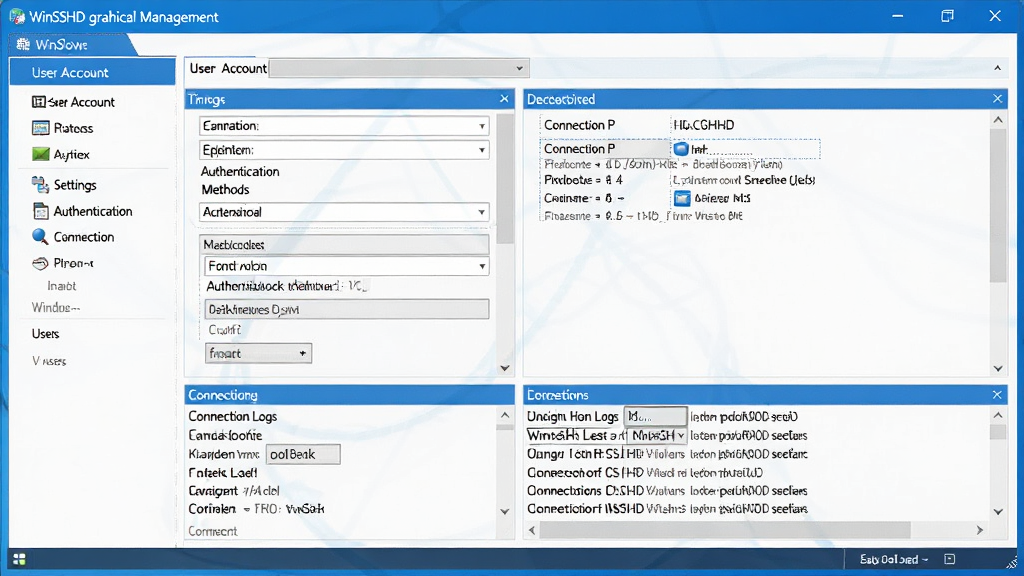Close the Tiniege panel

click(x=504, y=99)
